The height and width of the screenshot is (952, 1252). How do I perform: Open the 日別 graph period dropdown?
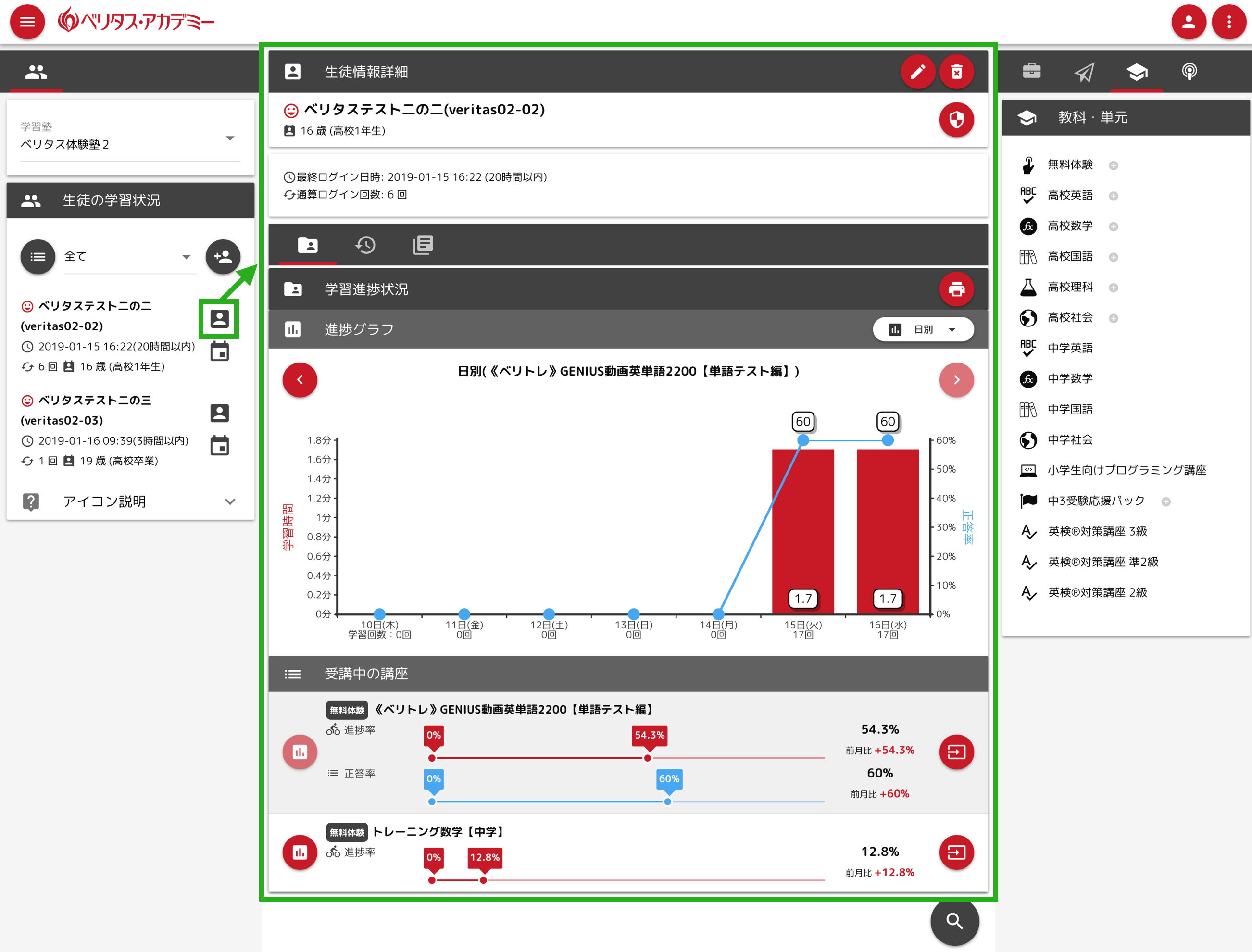[x=923, y=329]
